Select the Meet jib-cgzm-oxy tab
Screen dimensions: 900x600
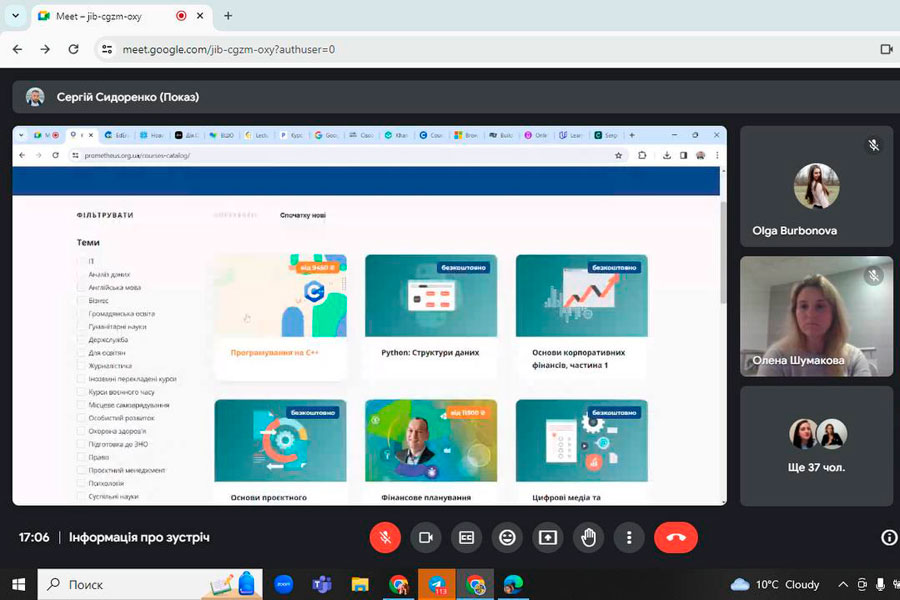[x=110, y=16]
